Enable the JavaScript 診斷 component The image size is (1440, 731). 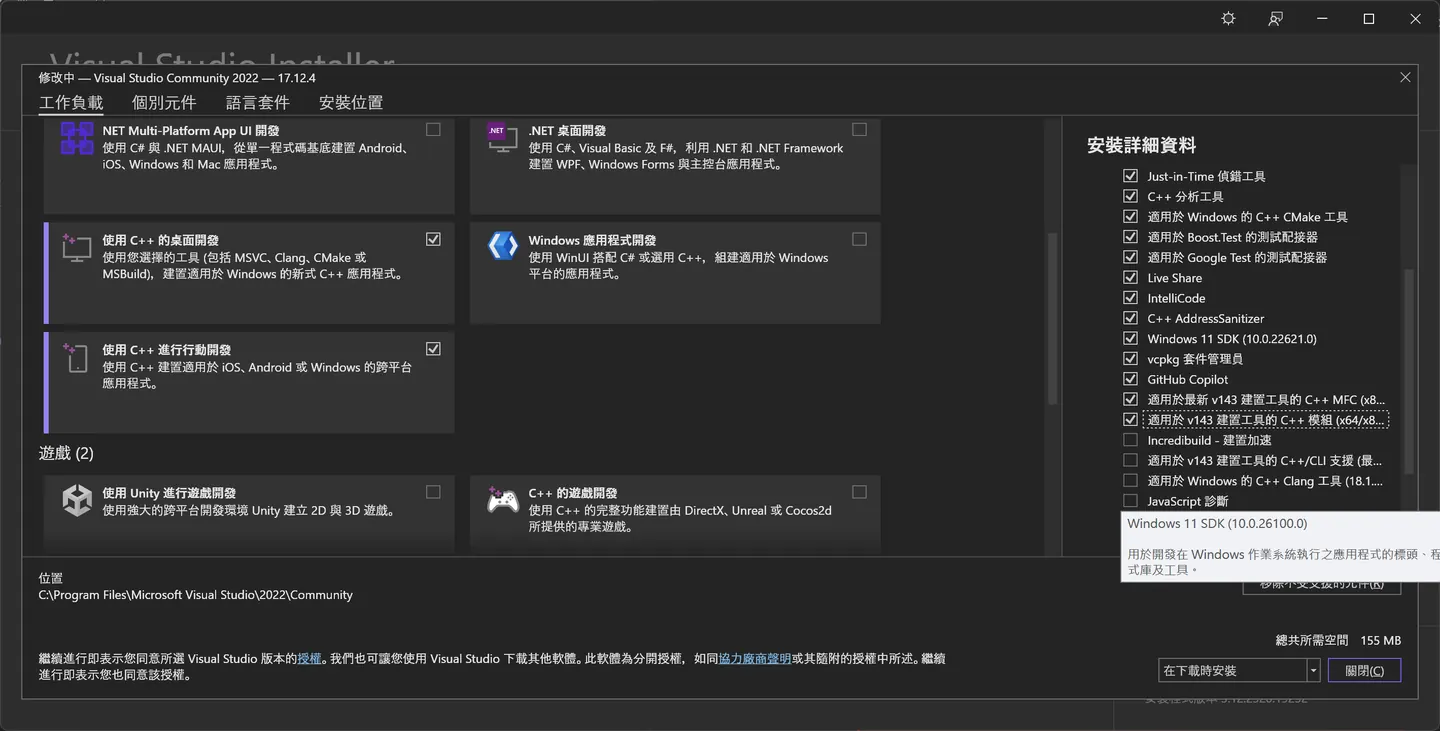[1130, 501]
